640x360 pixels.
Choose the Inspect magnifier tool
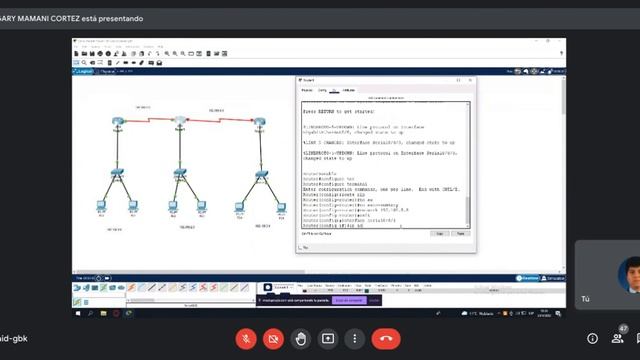click(x=84, y=63)
